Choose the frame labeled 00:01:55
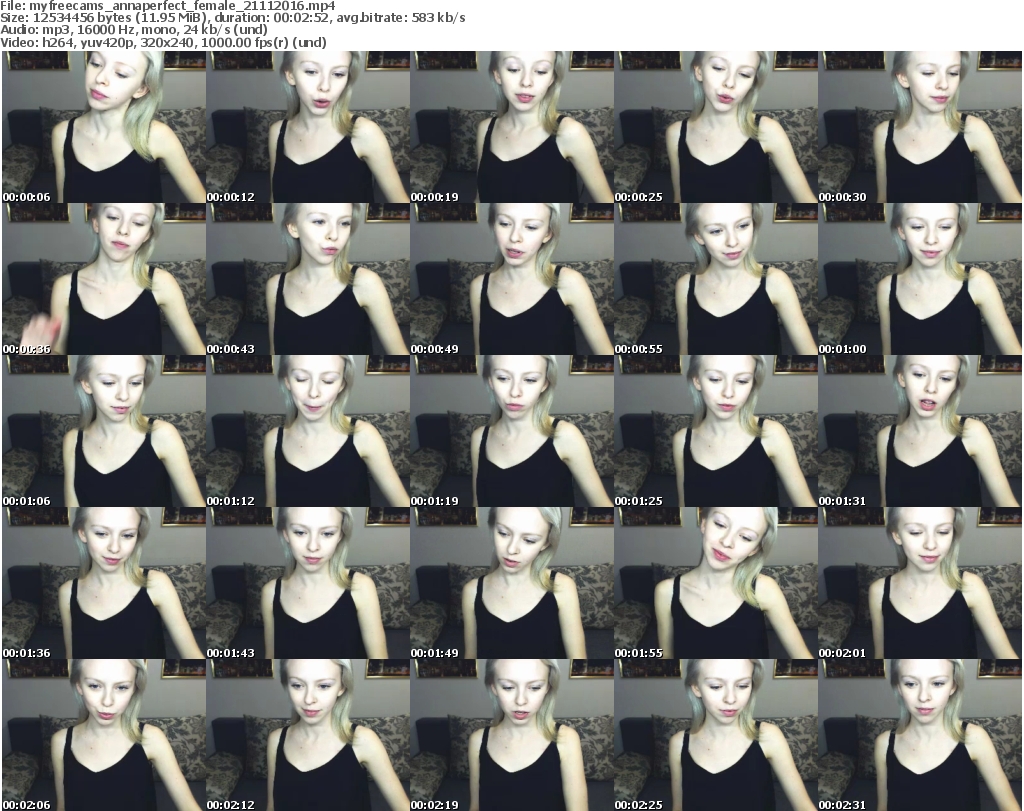1024x811 pixels. coord(716,583)
